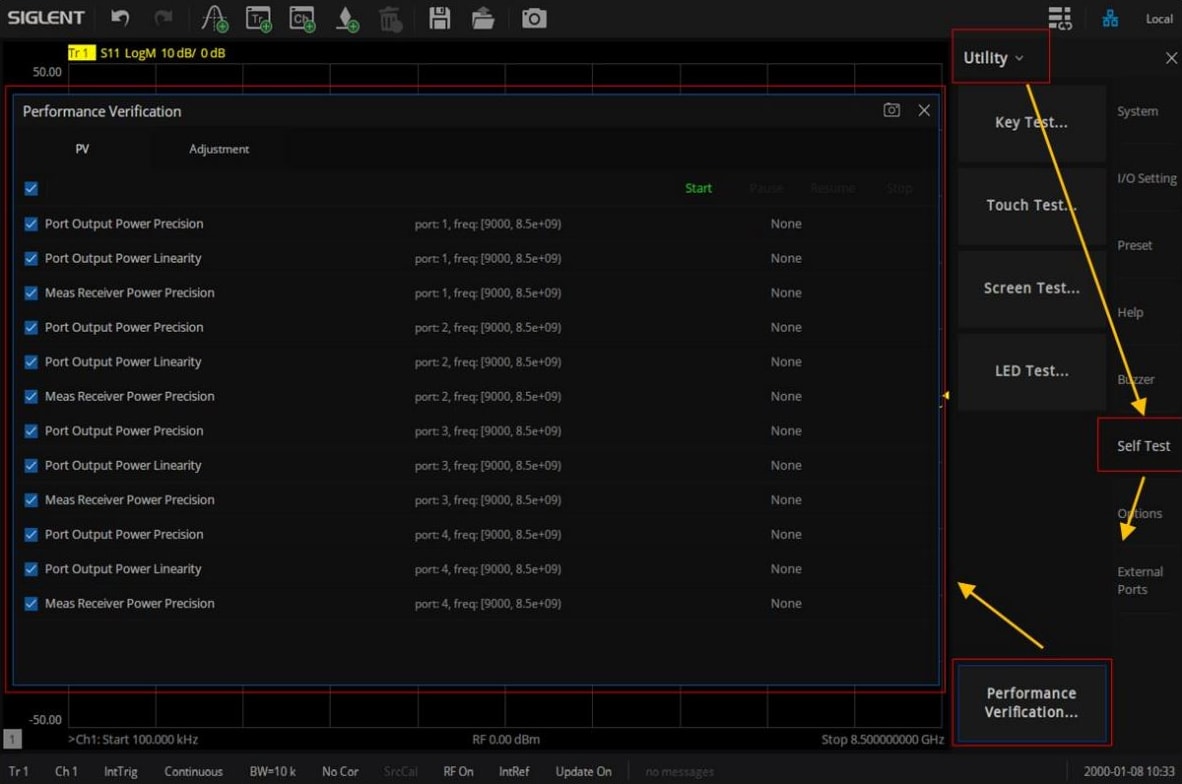This screenshot has width=1182, height=784.
Task: Click the undo arrow in the toolbar
Action: click(121, 17)
